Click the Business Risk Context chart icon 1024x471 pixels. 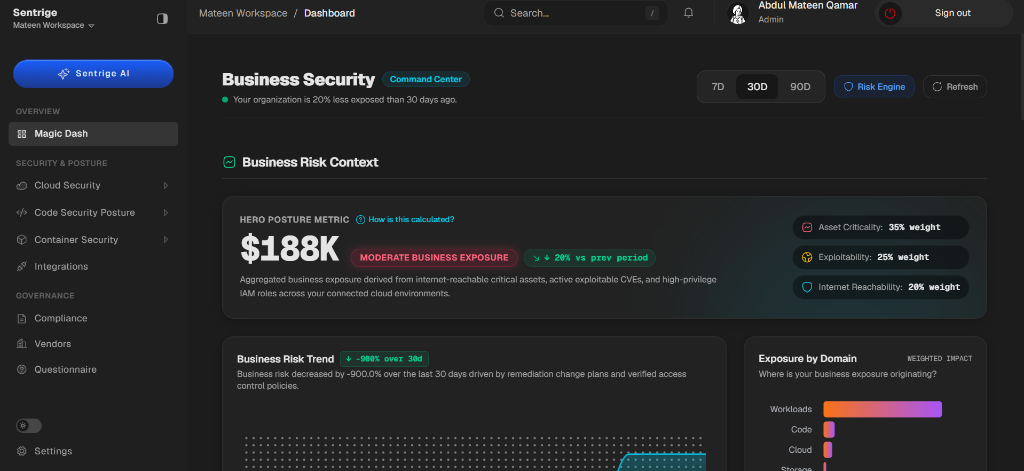pos(229,162)
